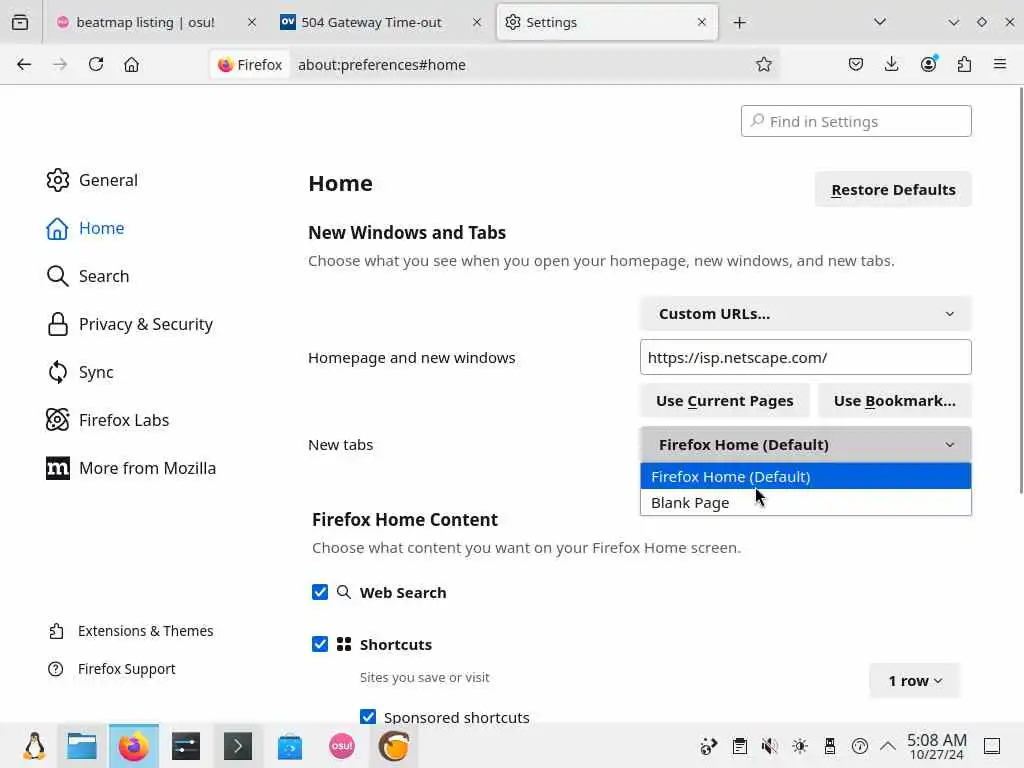
Task: Open the file manager taskbar icon
Action: click(x=82, y=746)
